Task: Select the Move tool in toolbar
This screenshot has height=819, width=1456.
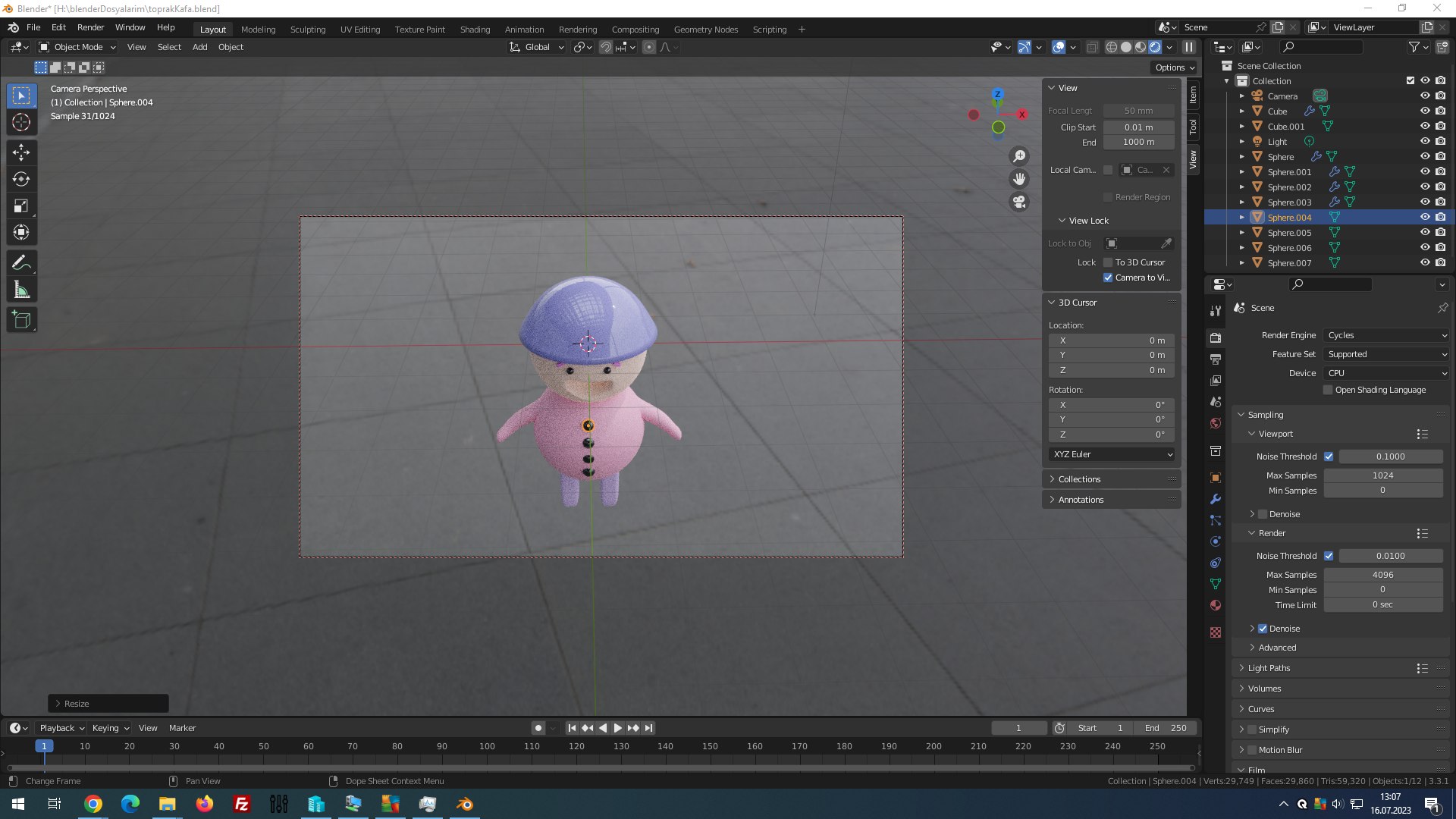Action: 21,152
